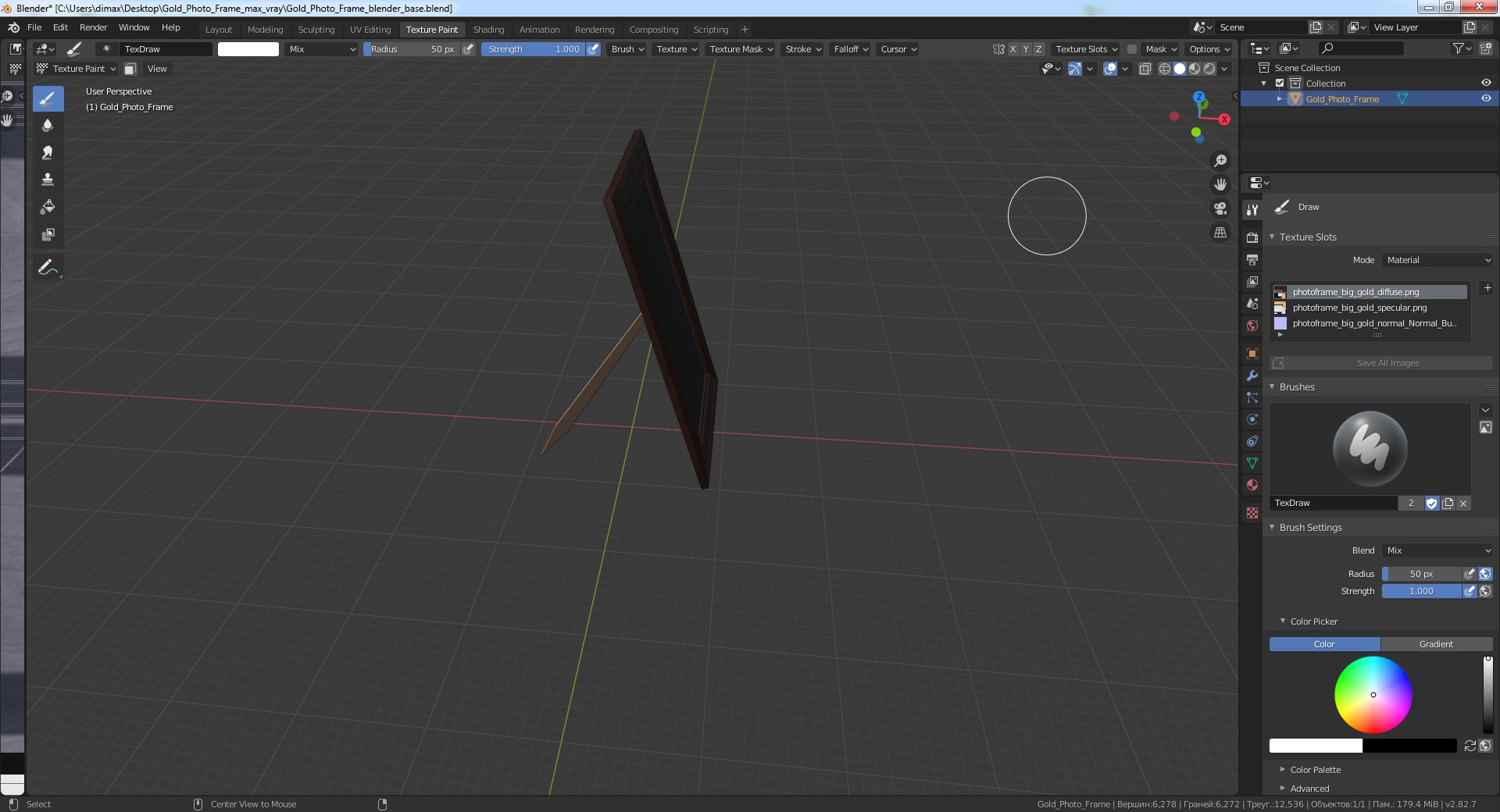Select the Color mode button
The width and height of the screenshot is (1500, 812).
tap(1324, 644)
